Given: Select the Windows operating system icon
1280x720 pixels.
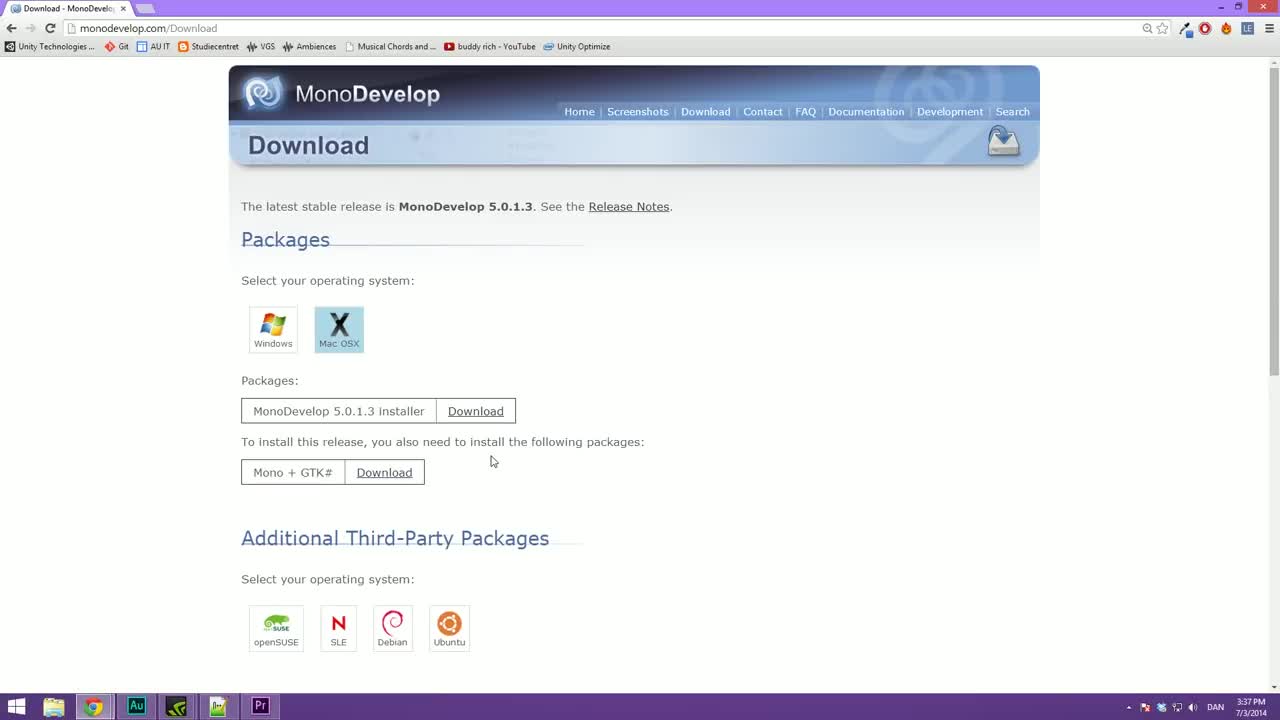Looking at the screenshot, I should tap(273, 329).
